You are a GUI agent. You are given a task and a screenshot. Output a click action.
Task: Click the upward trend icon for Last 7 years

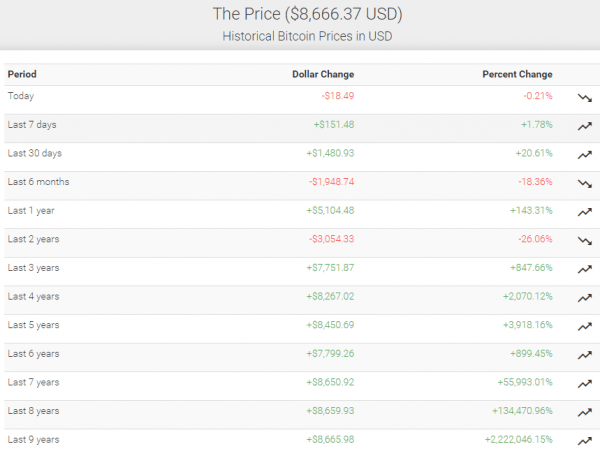(x=585, y=383)
